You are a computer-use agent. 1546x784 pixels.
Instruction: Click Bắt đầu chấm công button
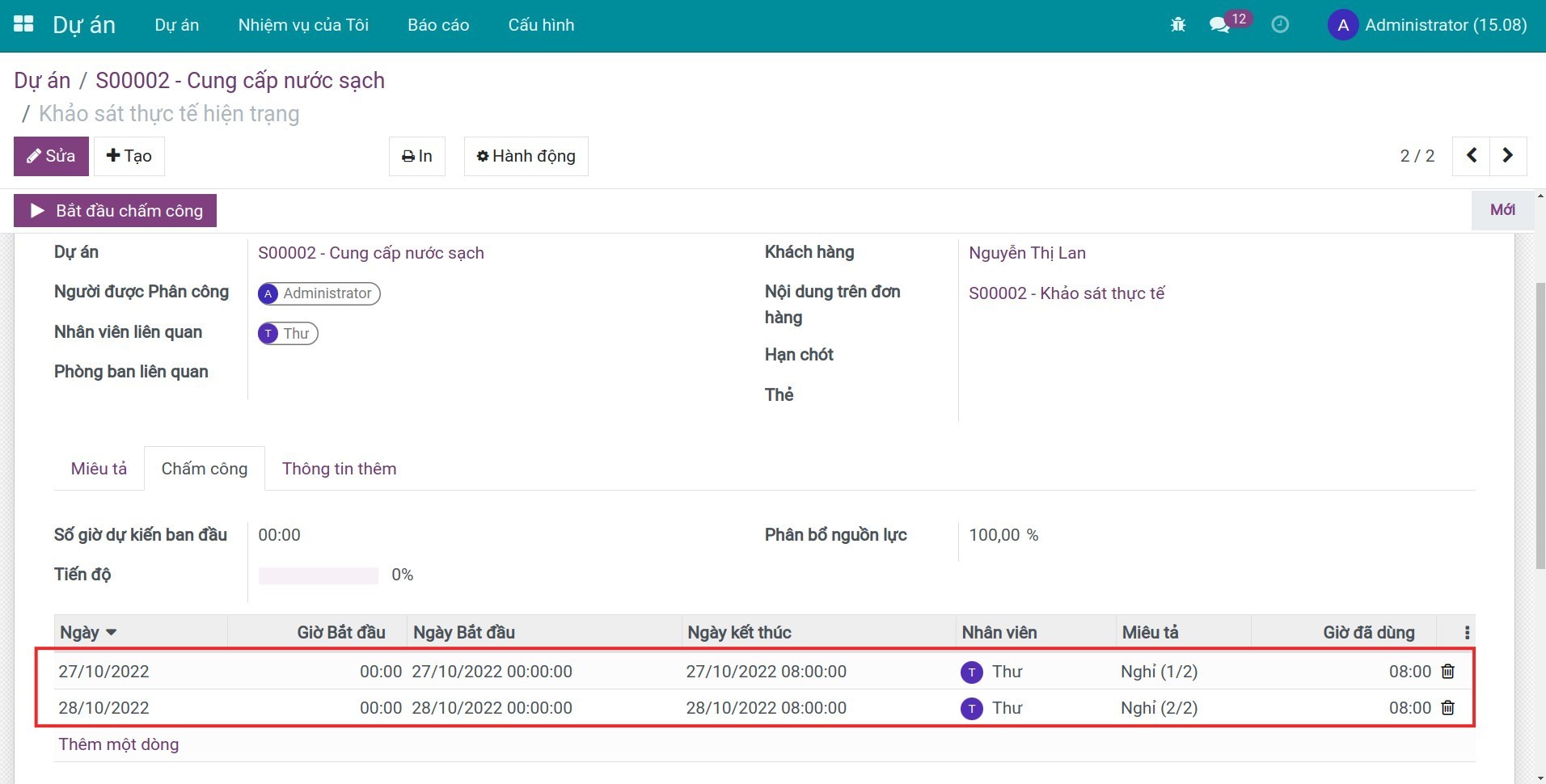click(115, 211)
